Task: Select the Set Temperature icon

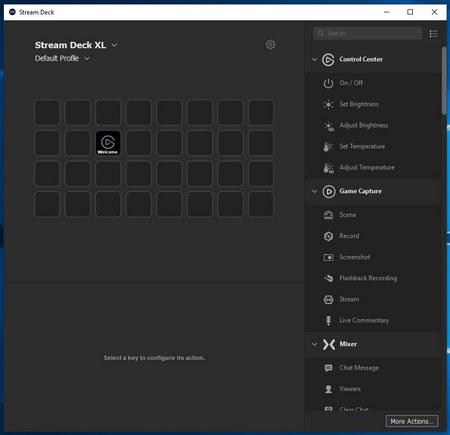Action: (x=328, y=147)
